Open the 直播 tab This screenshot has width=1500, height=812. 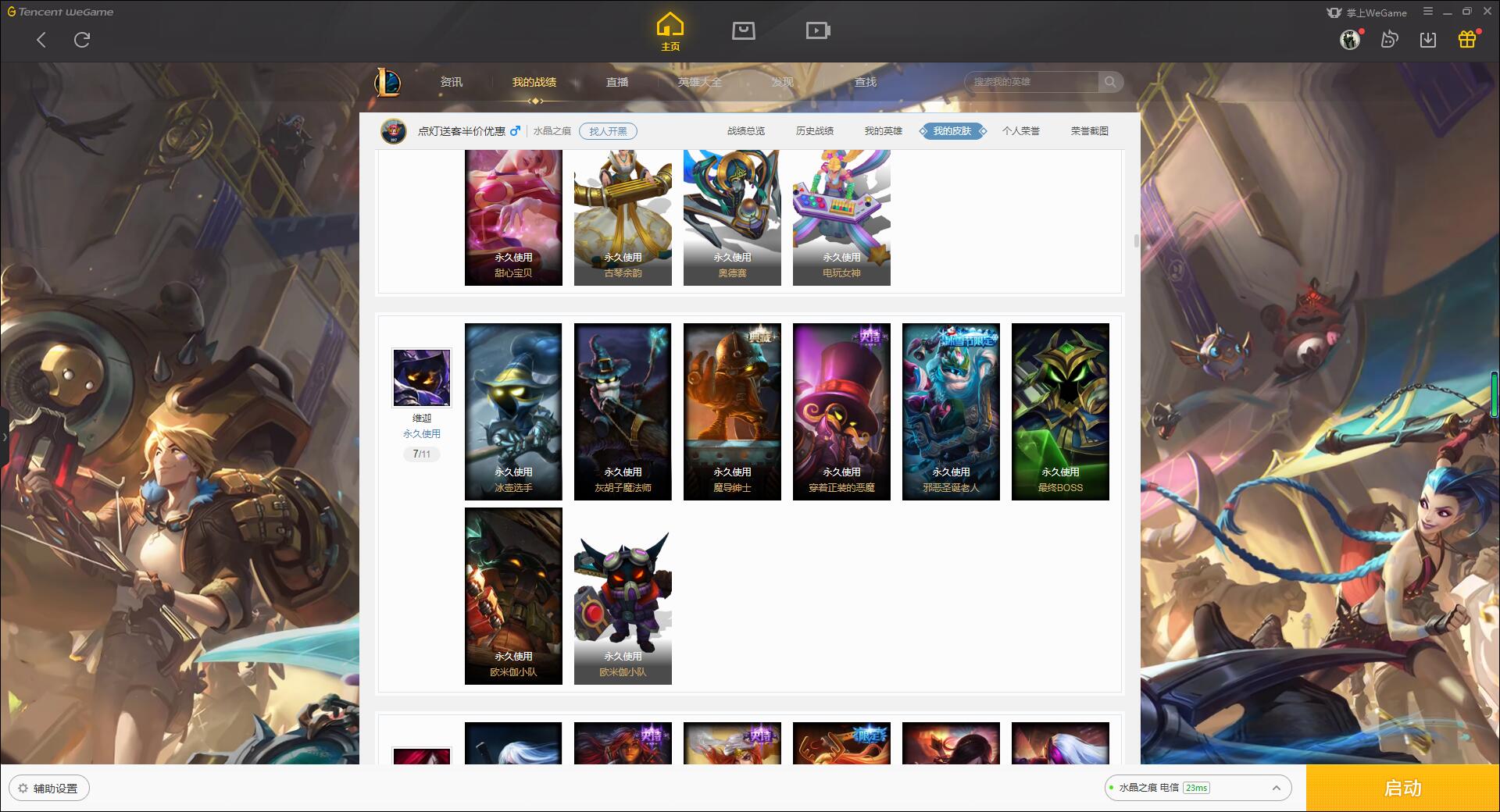pyautogui.click(x=617, y=82)
